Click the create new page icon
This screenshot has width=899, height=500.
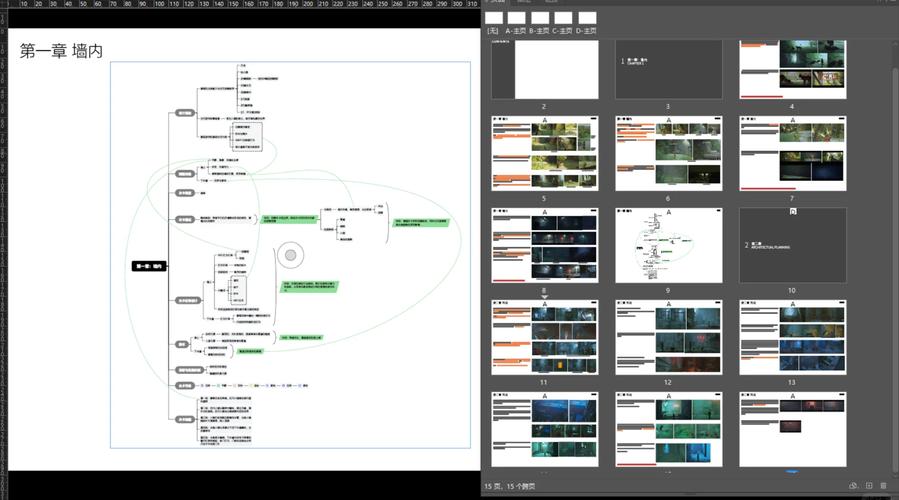pyautogui.click(x=869, y=485)
